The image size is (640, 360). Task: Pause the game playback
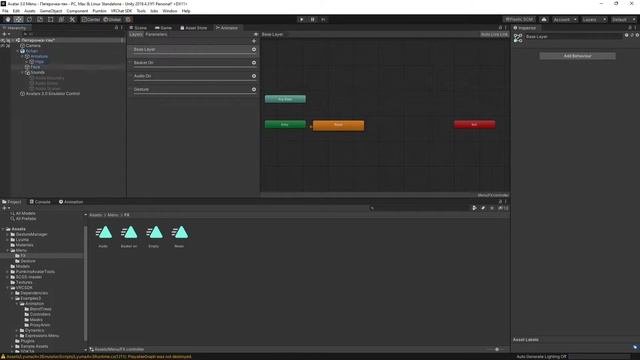point(313,19)
